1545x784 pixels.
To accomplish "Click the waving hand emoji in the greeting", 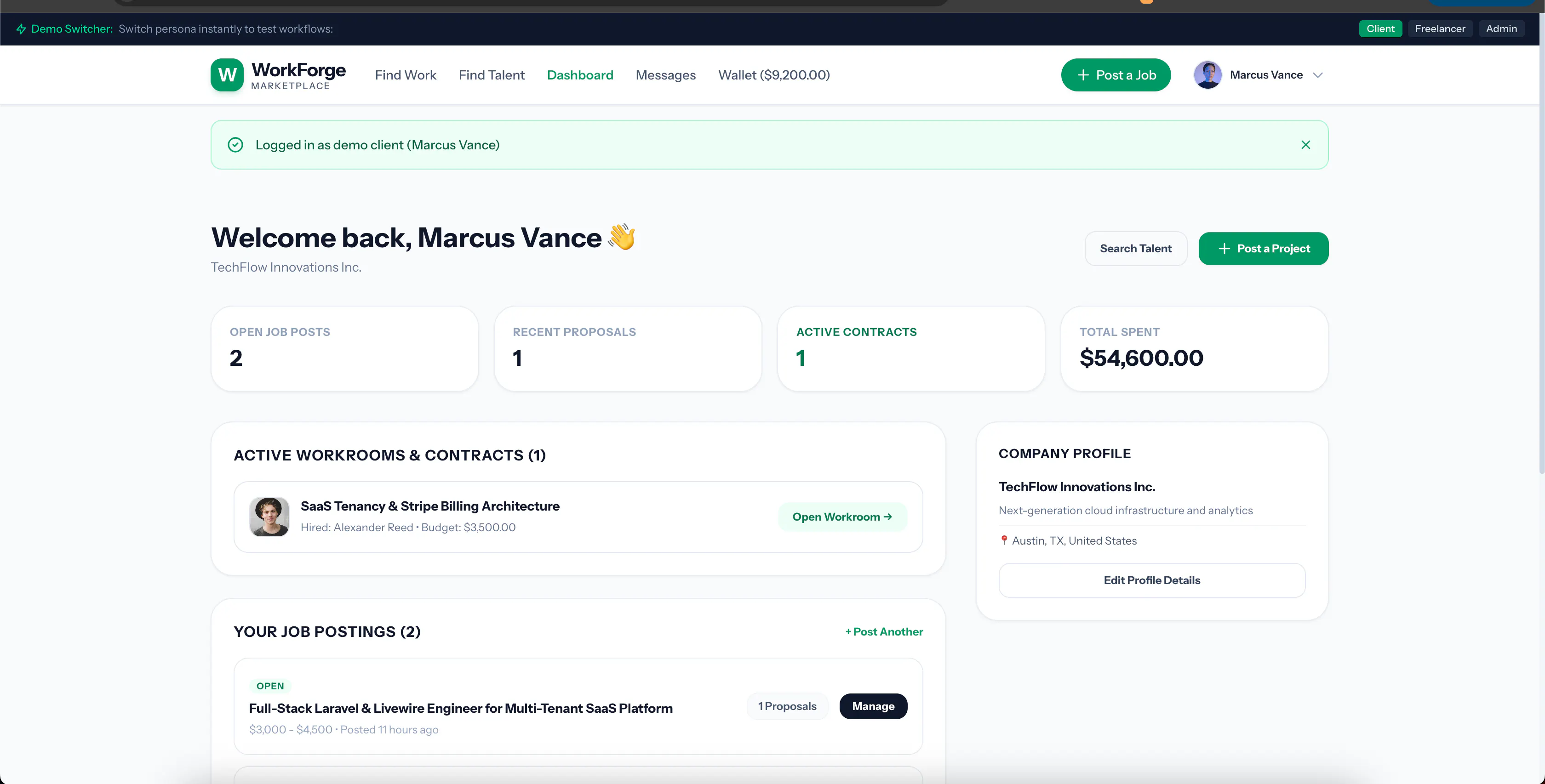I will (x=622, y=237).
